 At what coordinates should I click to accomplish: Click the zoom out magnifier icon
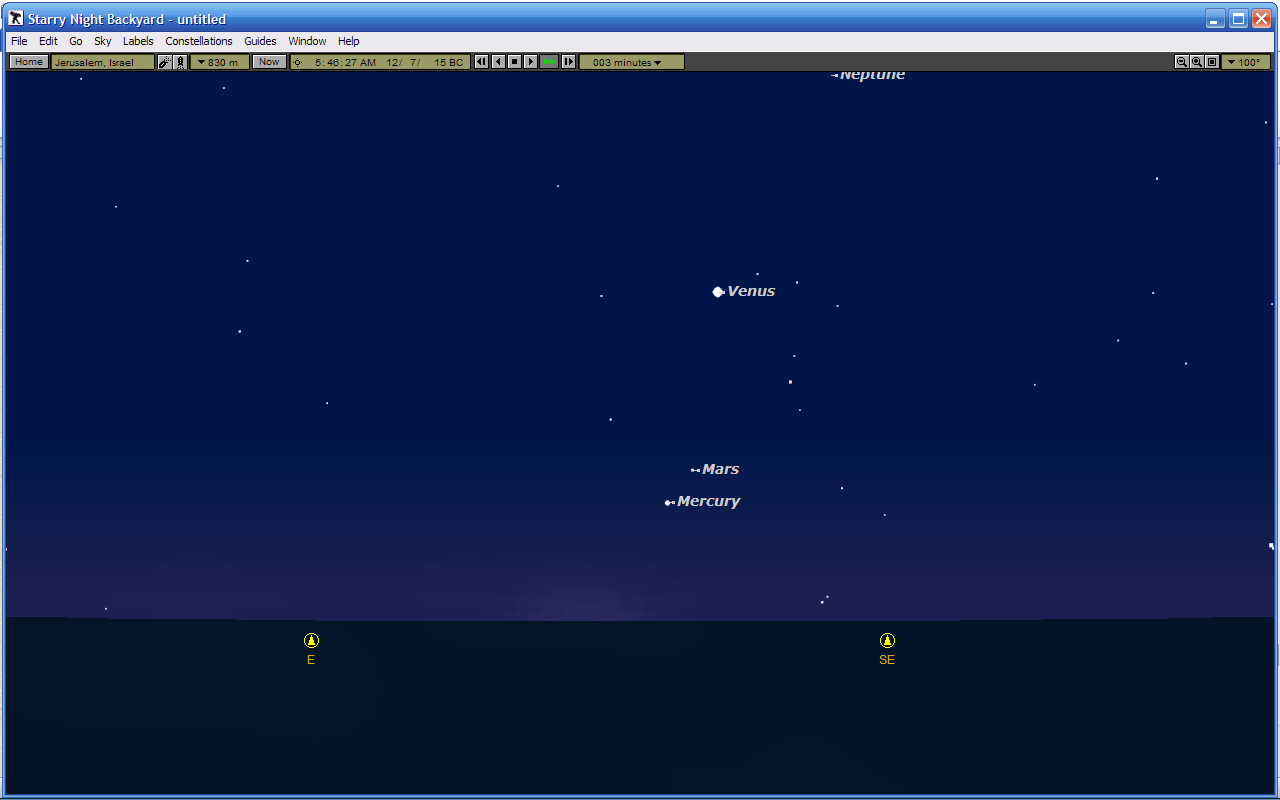[1182, 62]
